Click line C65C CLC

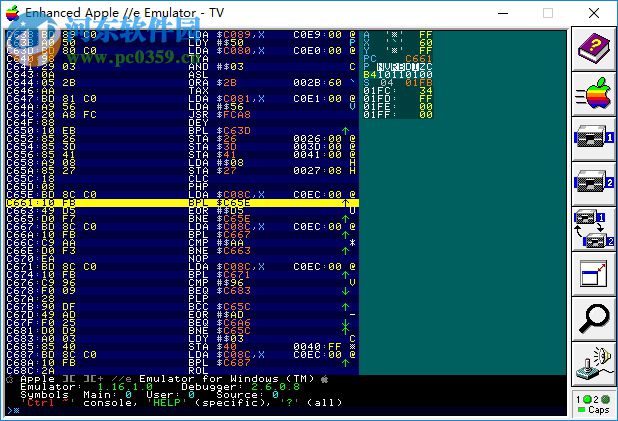[182, 179]
